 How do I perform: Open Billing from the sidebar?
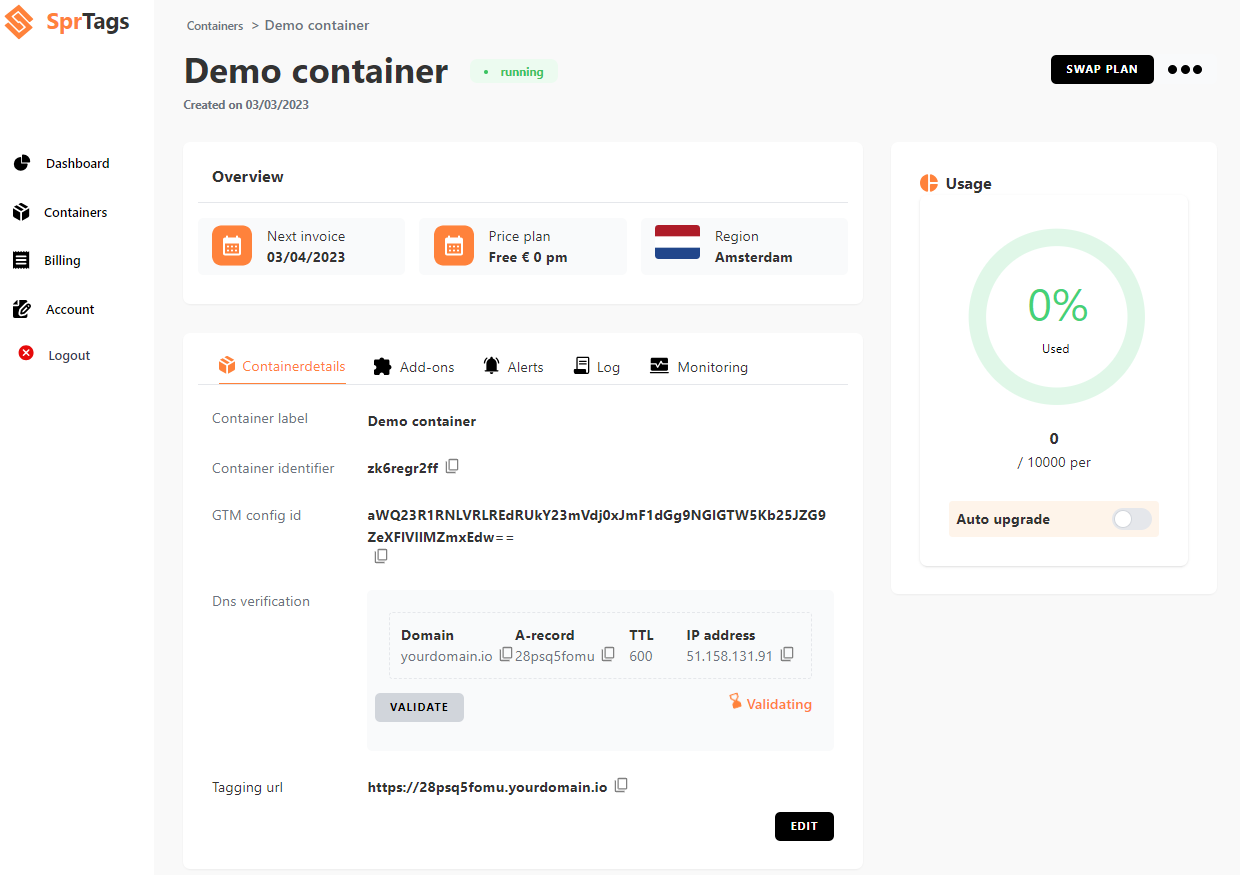click(62, 260)
